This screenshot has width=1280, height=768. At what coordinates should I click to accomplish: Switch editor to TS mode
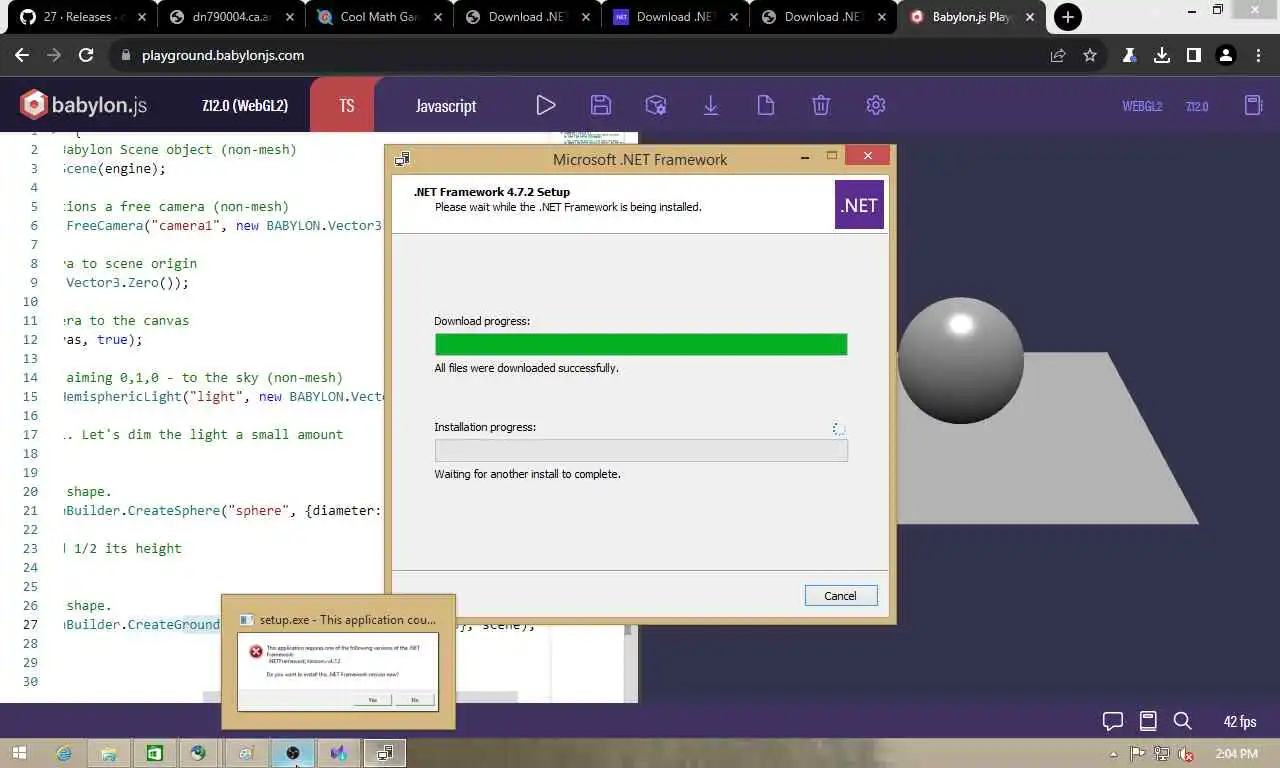pos(346,105)
